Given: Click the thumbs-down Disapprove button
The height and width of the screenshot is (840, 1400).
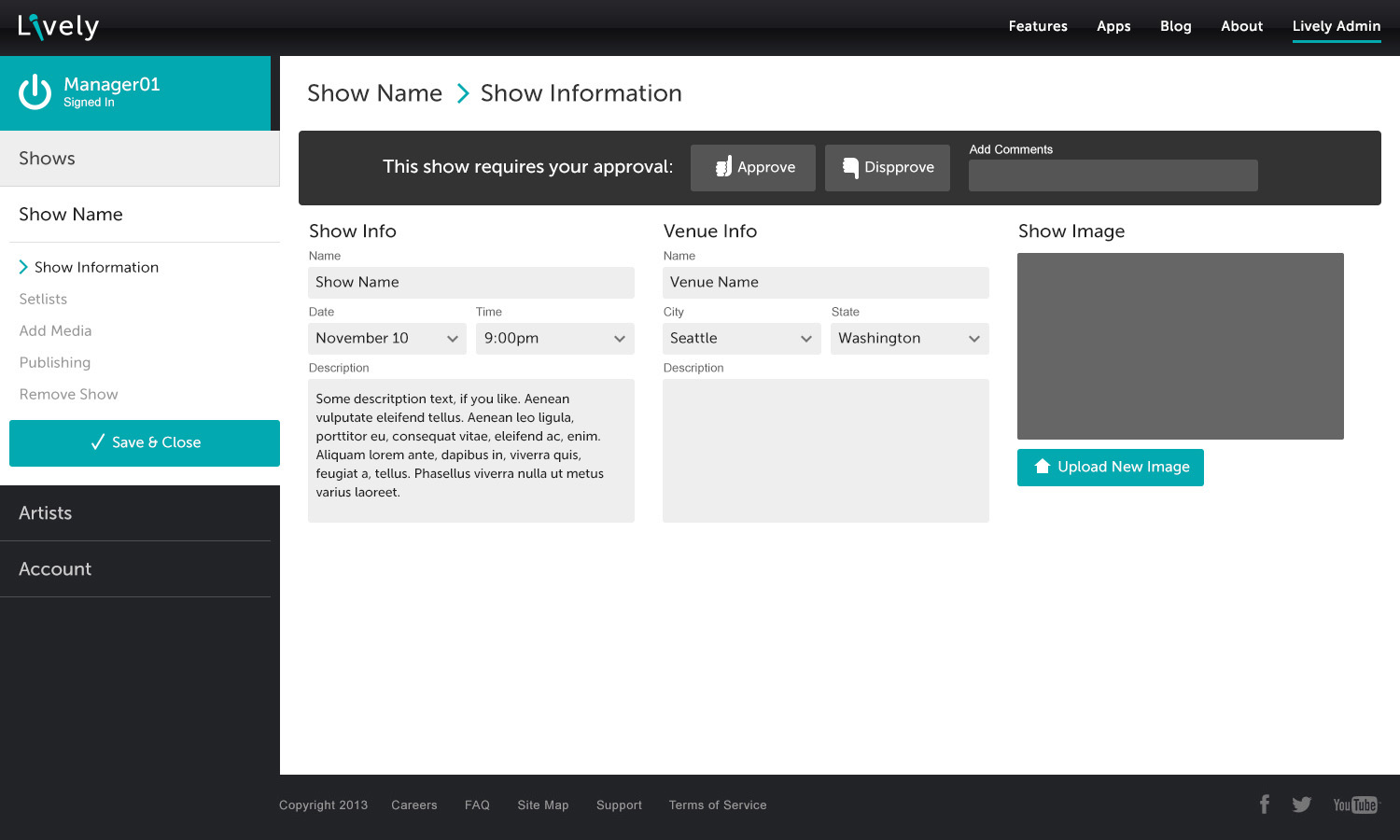Looking at the screenshot, I should [888, 168].
